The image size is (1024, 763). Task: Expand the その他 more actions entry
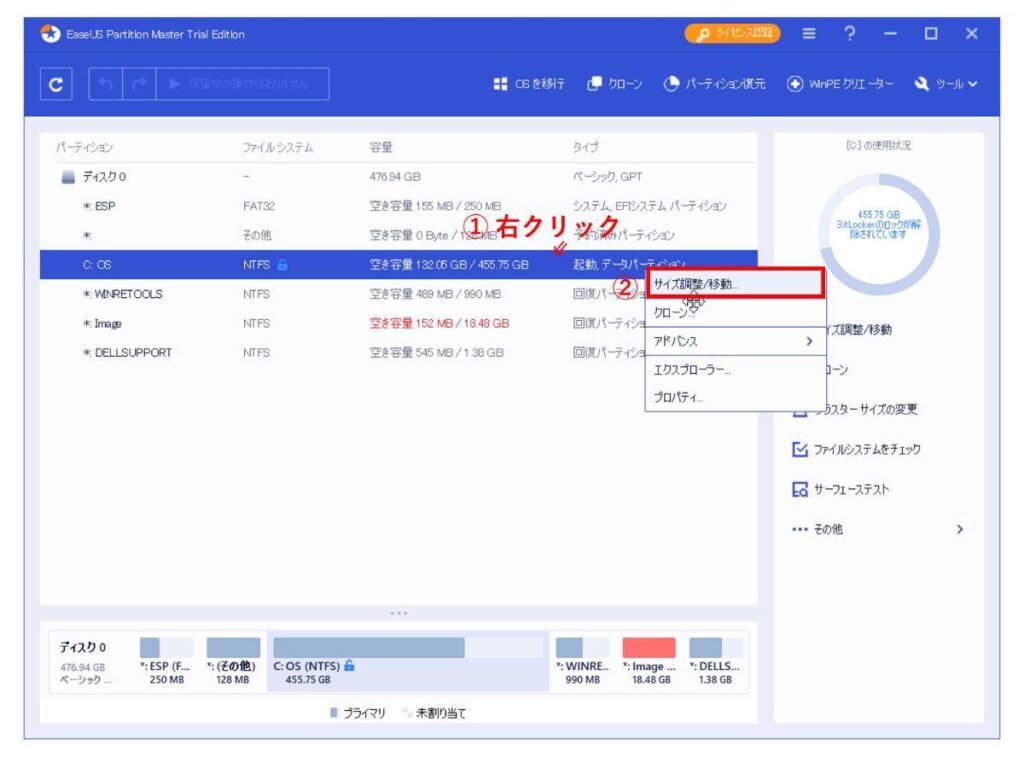point(878,529)
